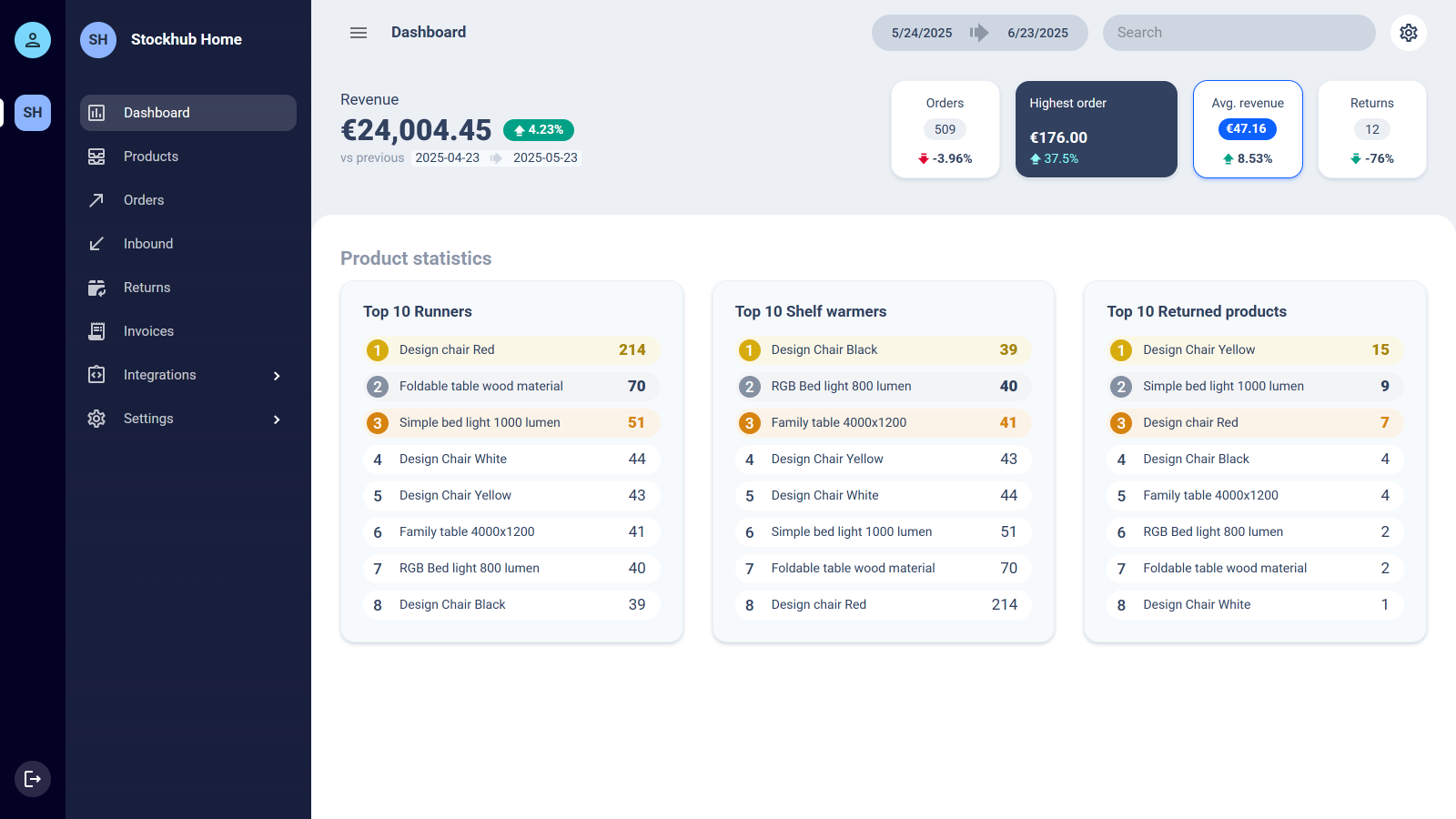
Task: Click the Highest order stat card
Action: [x=1096, y=129]
